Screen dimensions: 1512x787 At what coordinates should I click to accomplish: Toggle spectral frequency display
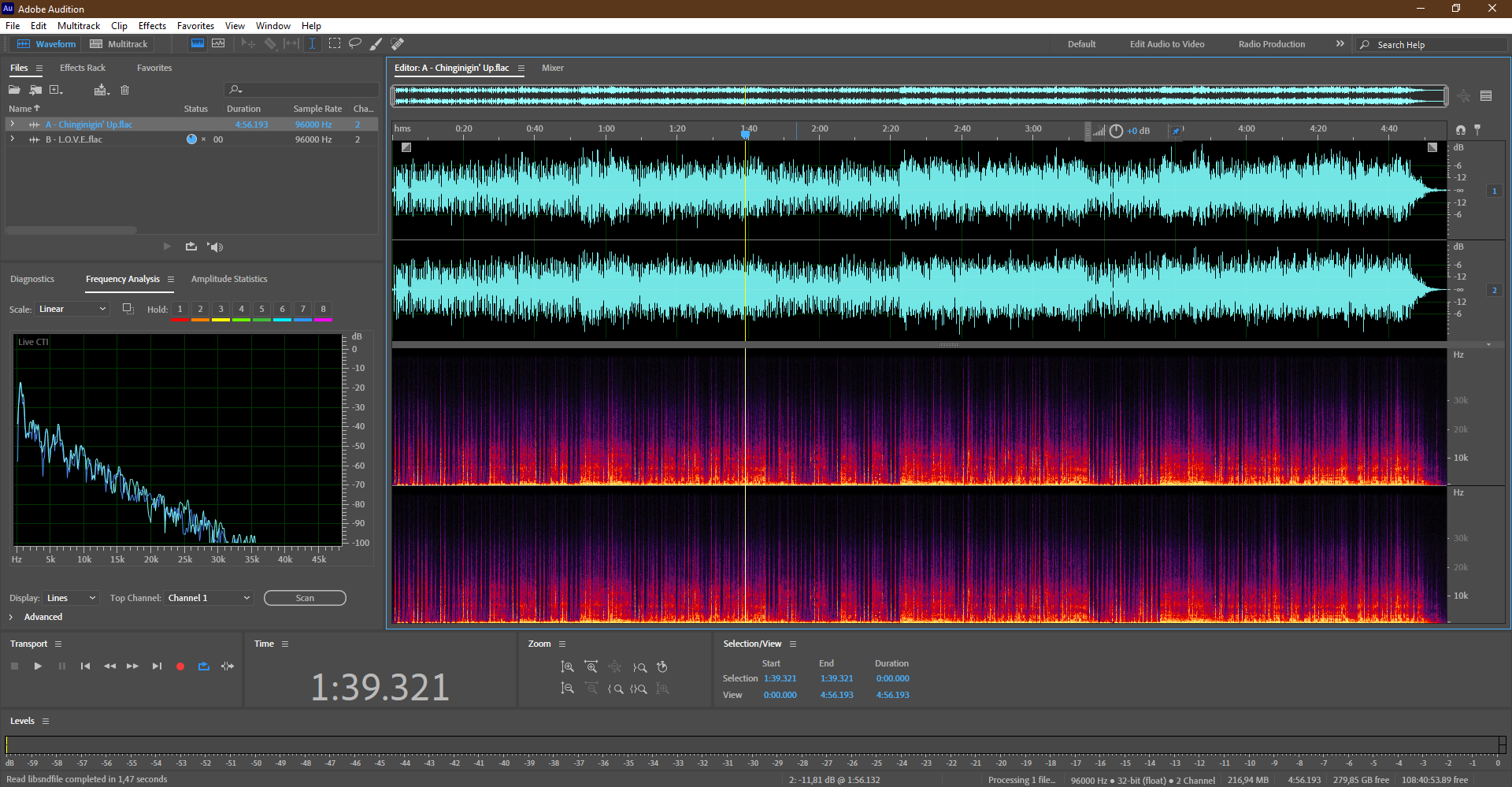198,43
